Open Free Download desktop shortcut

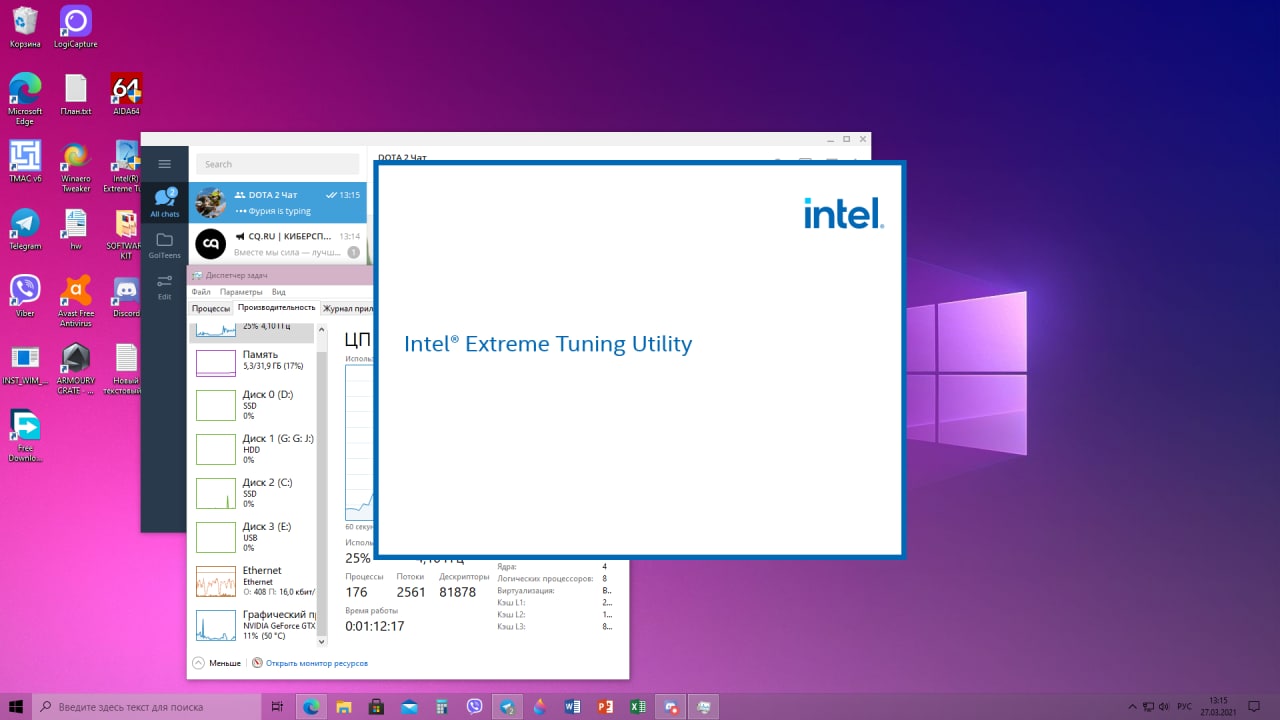coord(25,436)
